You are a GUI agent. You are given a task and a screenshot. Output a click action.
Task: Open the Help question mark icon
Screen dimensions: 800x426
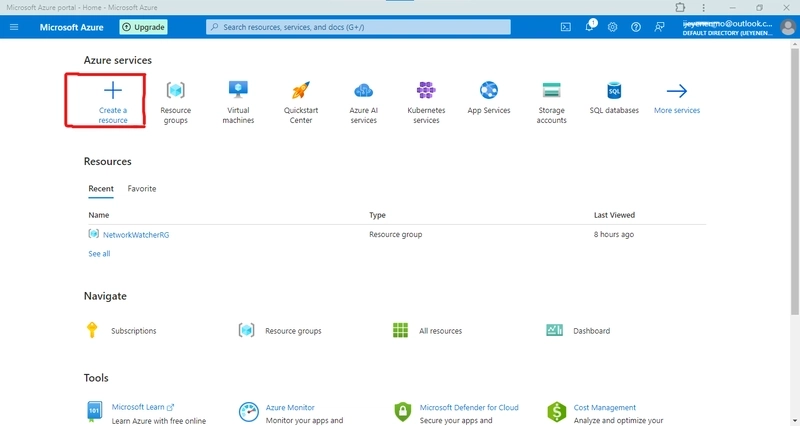coord(636,27)
